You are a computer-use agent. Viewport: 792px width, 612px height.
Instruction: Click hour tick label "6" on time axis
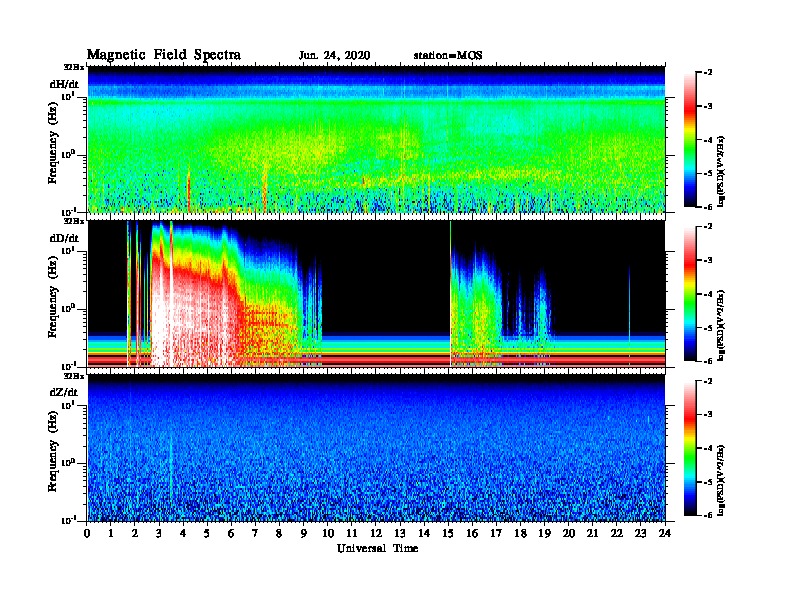pyautogui.click(x=231, y=534)
